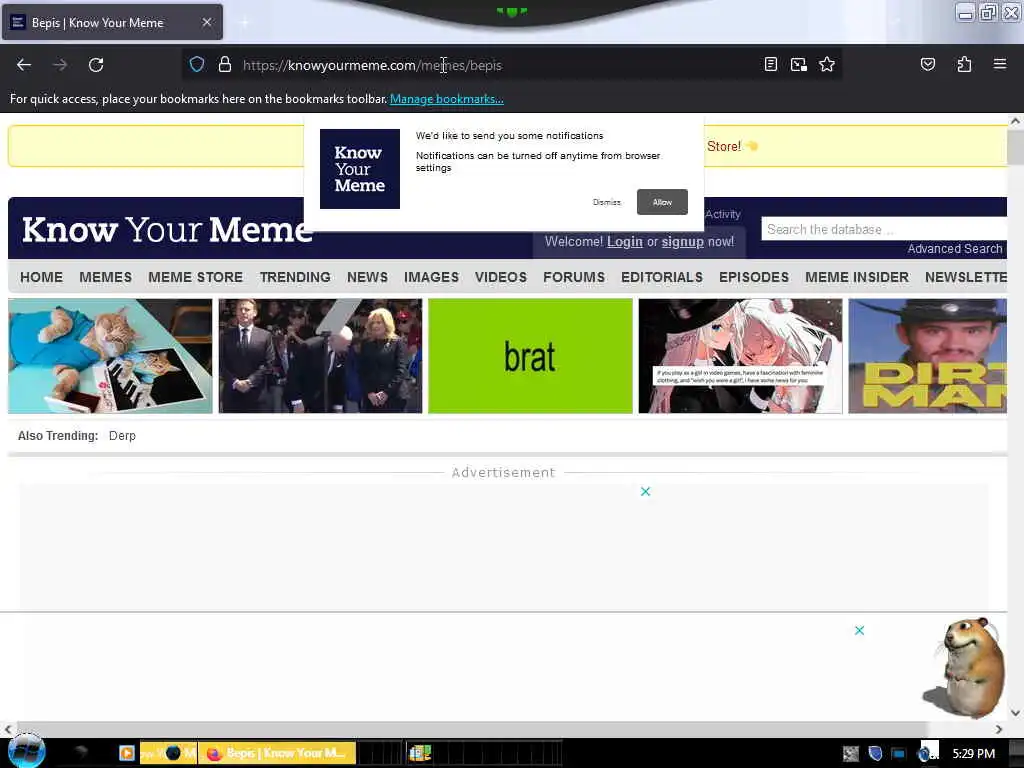Allow Know Your Meme notifications

(662, 202)
